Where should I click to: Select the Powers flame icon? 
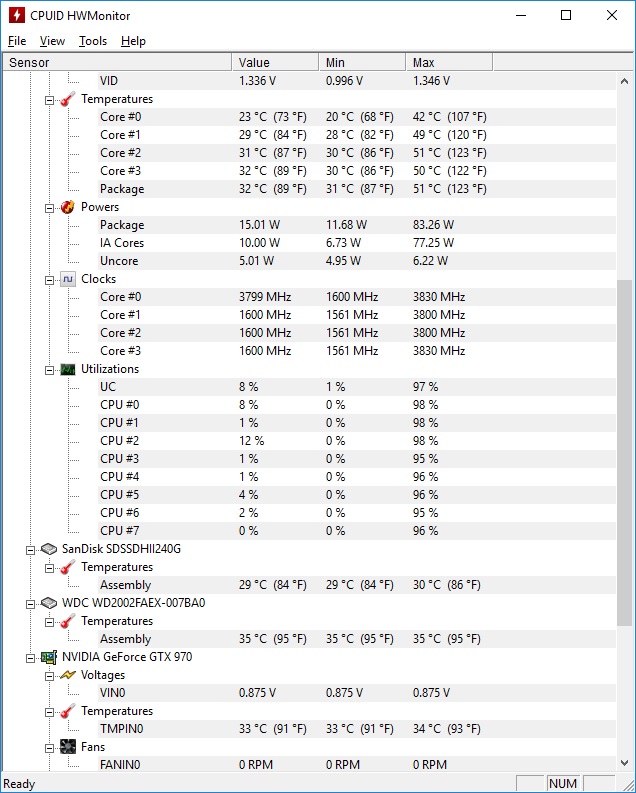point(68,207)
